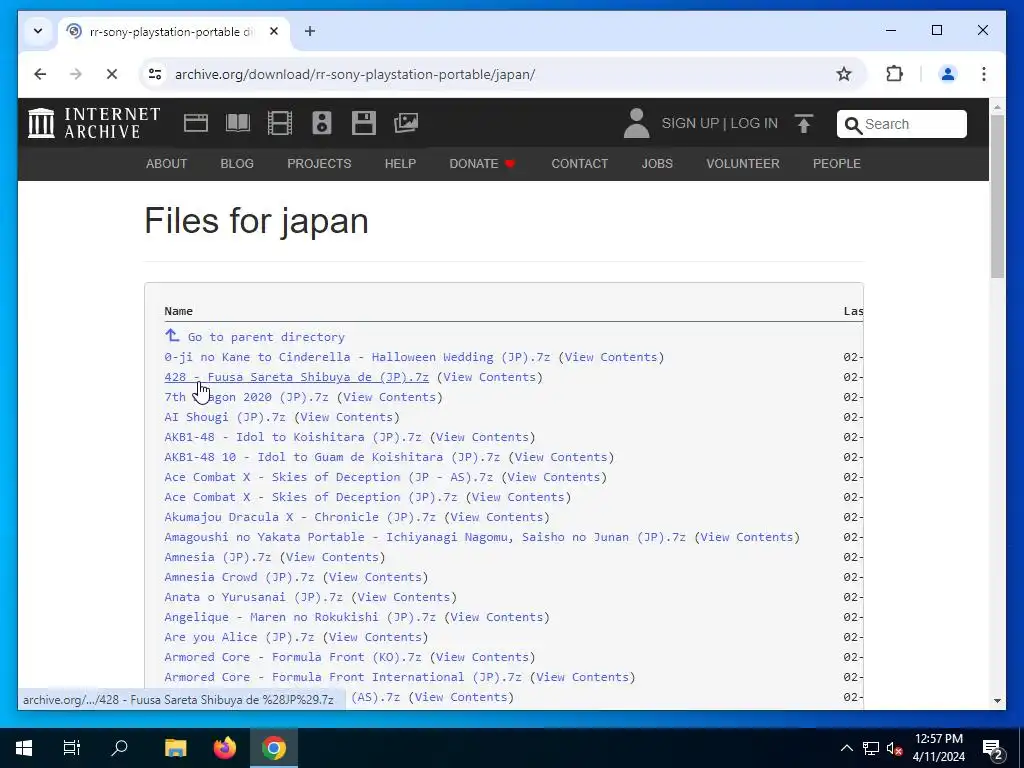Open the Chrome profile icon
The height and width of the screenshot is (768, 1024).
pyautogui.click(x=947, y=74)
